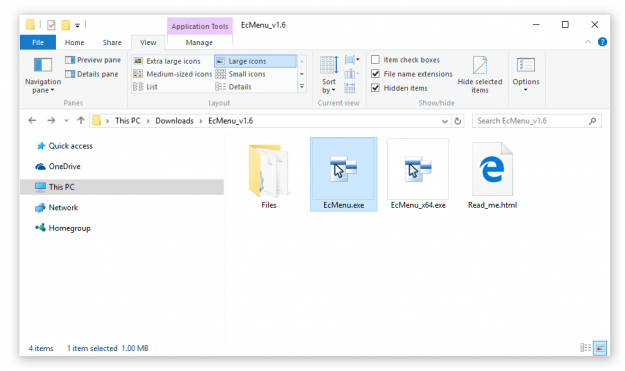This screenshot has height=371, width=625.
Task: Enable Item check boxes
Action: [x=405, y=60]
